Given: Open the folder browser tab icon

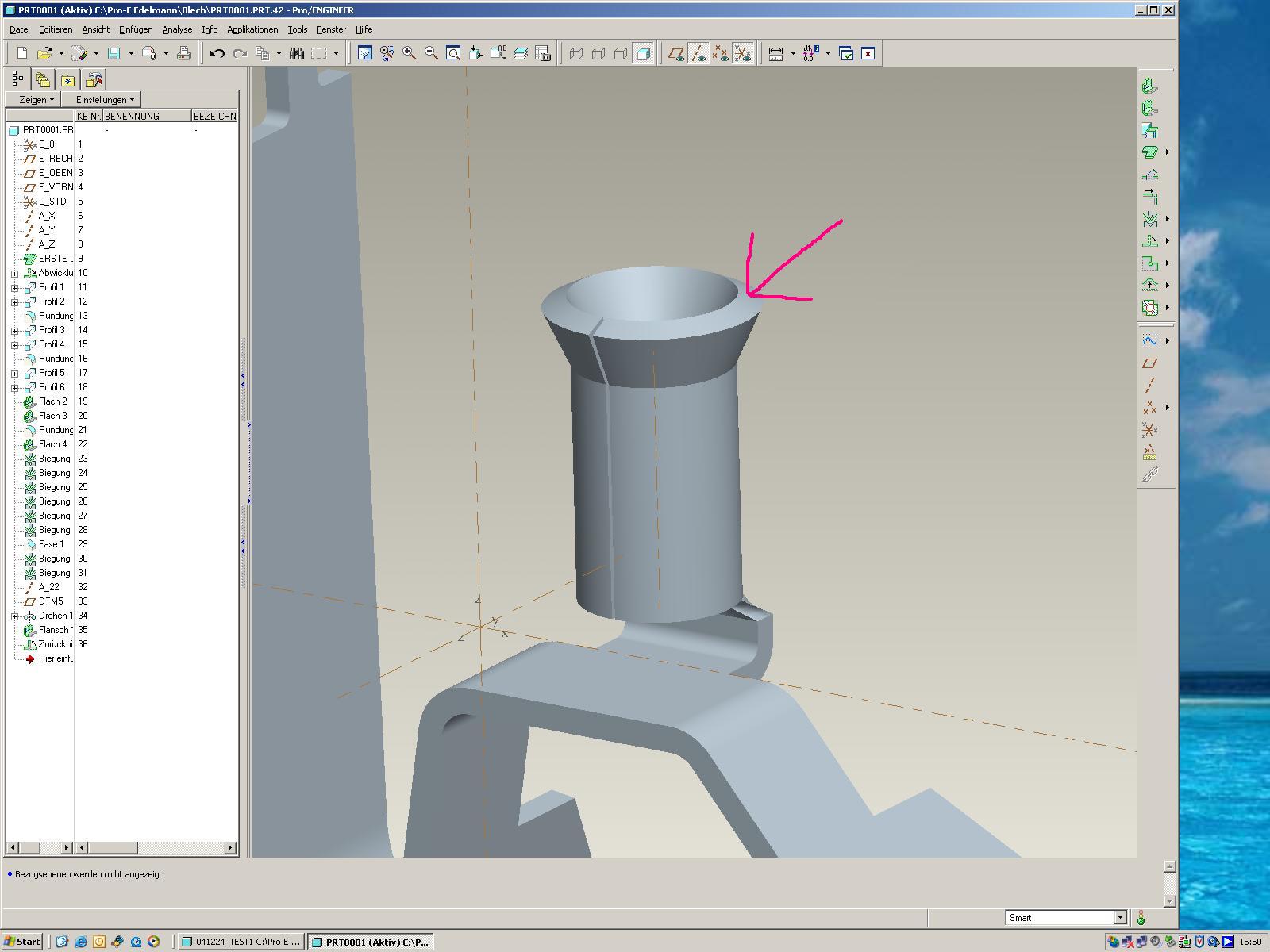Looking at the screenshot, I should coord(43,79).
